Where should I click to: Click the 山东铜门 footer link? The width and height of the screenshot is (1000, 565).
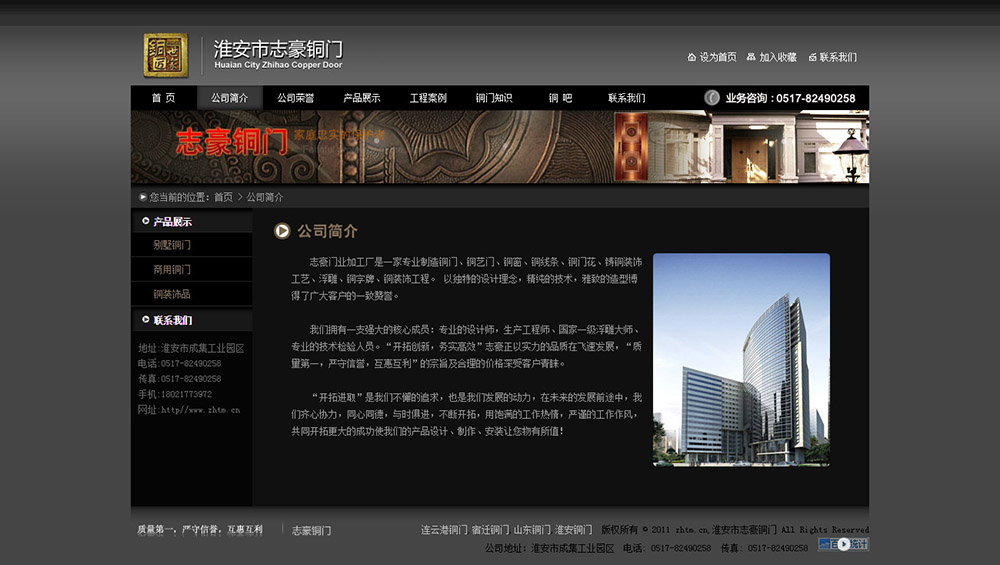click(531, 530)
